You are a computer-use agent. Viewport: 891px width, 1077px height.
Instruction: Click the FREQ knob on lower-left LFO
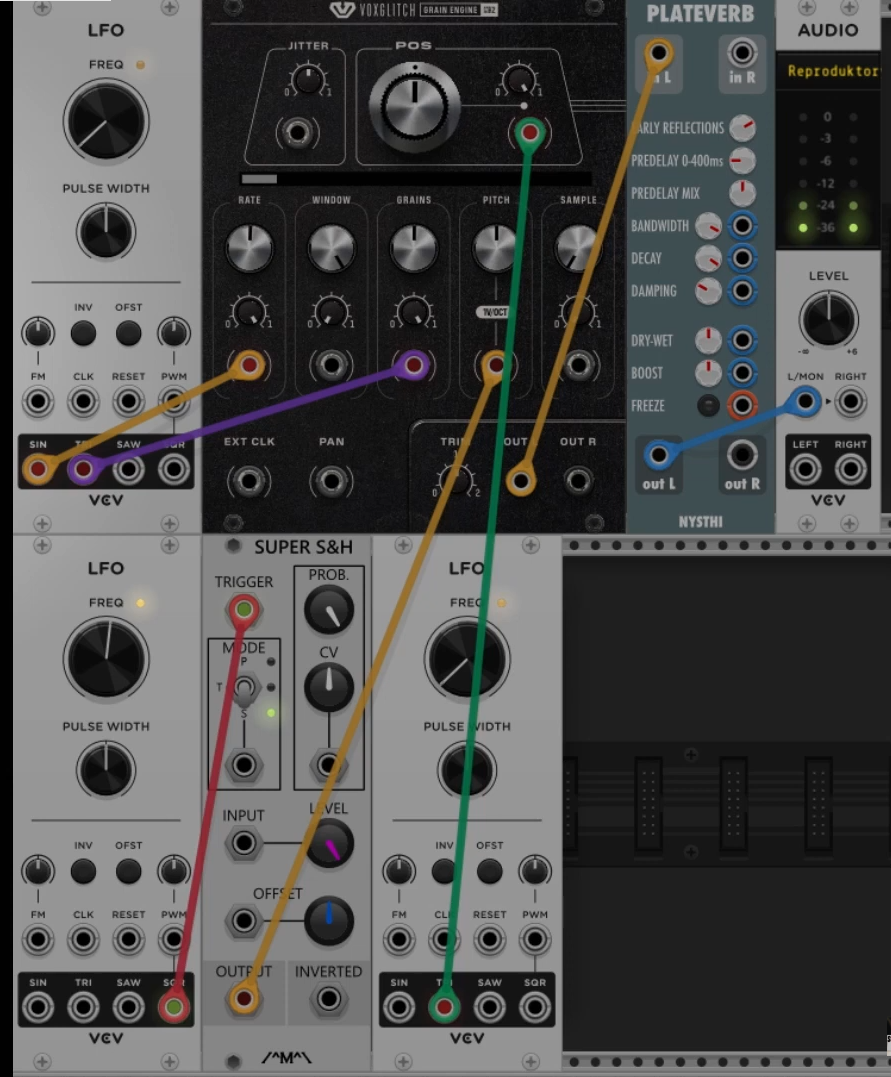click(x=106, y=659)
